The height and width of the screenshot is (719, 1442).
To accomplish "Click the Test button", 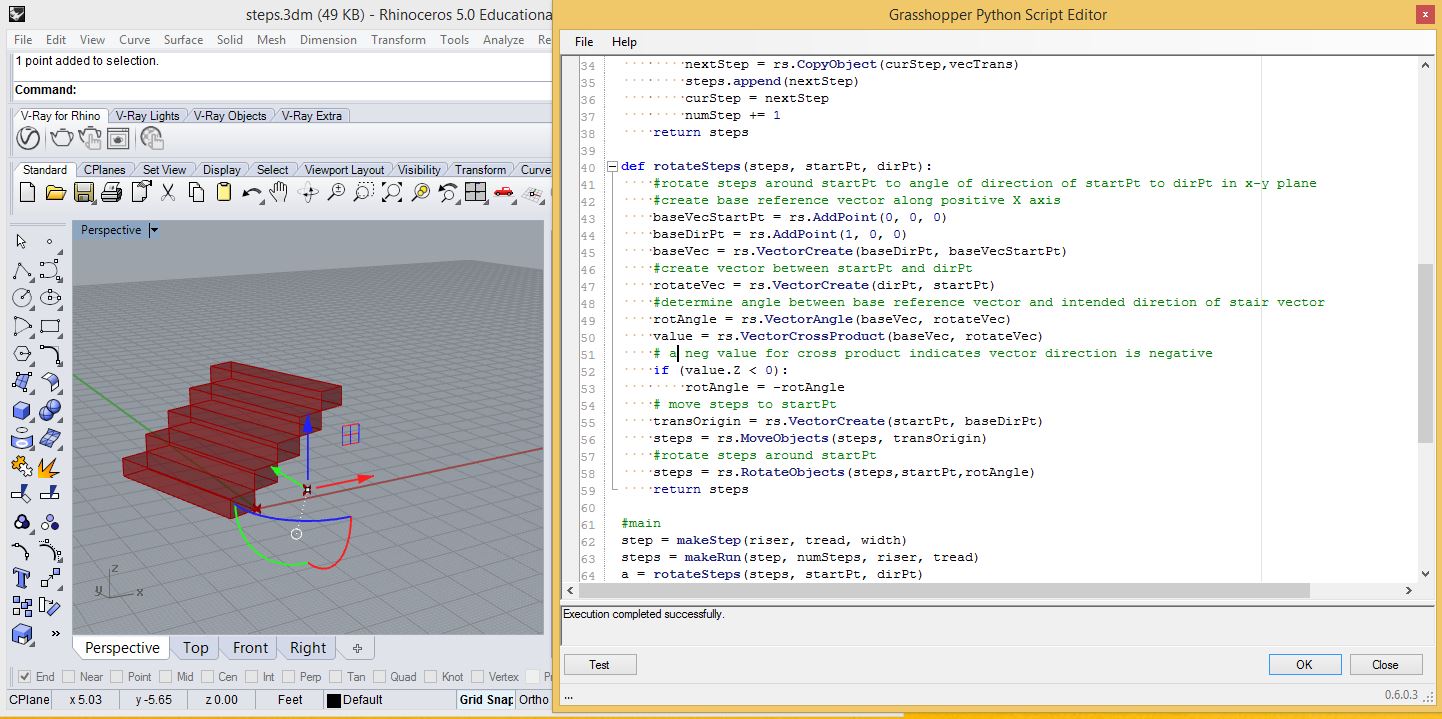I will [x=600, y=665].
